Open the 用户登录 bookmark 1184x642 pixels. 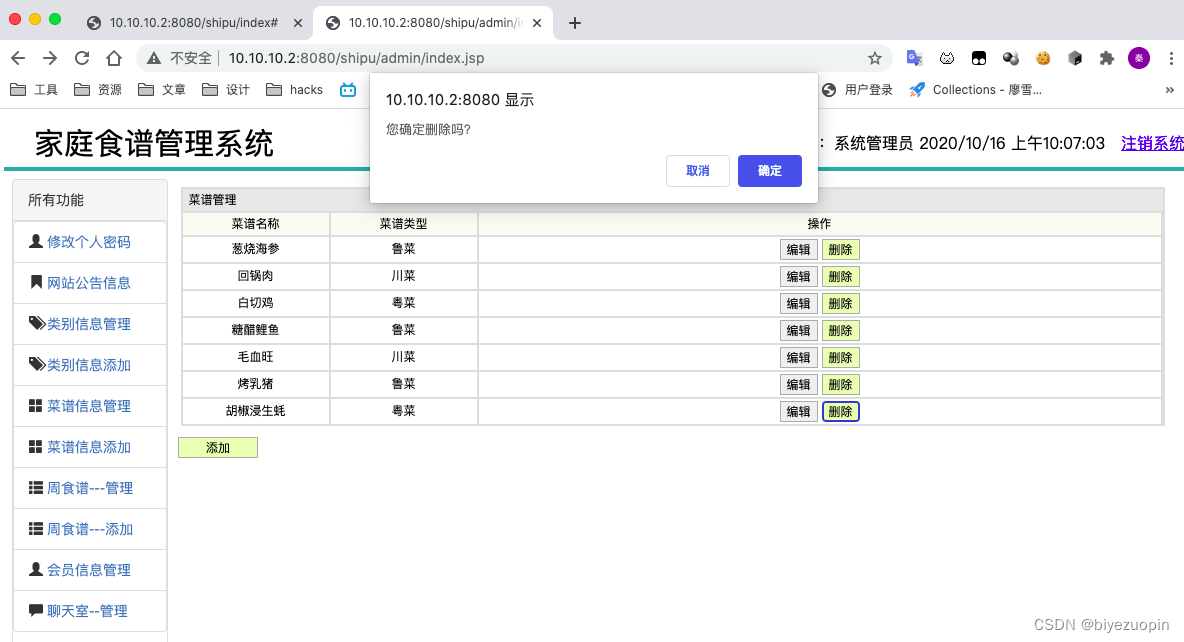pyautogui.click(x=857, y=90)
